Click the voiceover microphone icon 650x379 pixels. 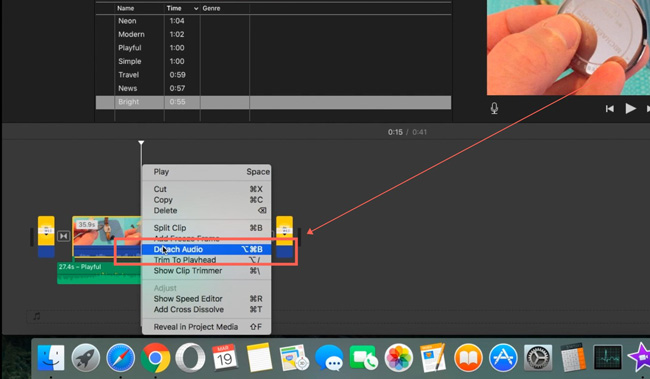pyautogui.click(x=494, y=109)
